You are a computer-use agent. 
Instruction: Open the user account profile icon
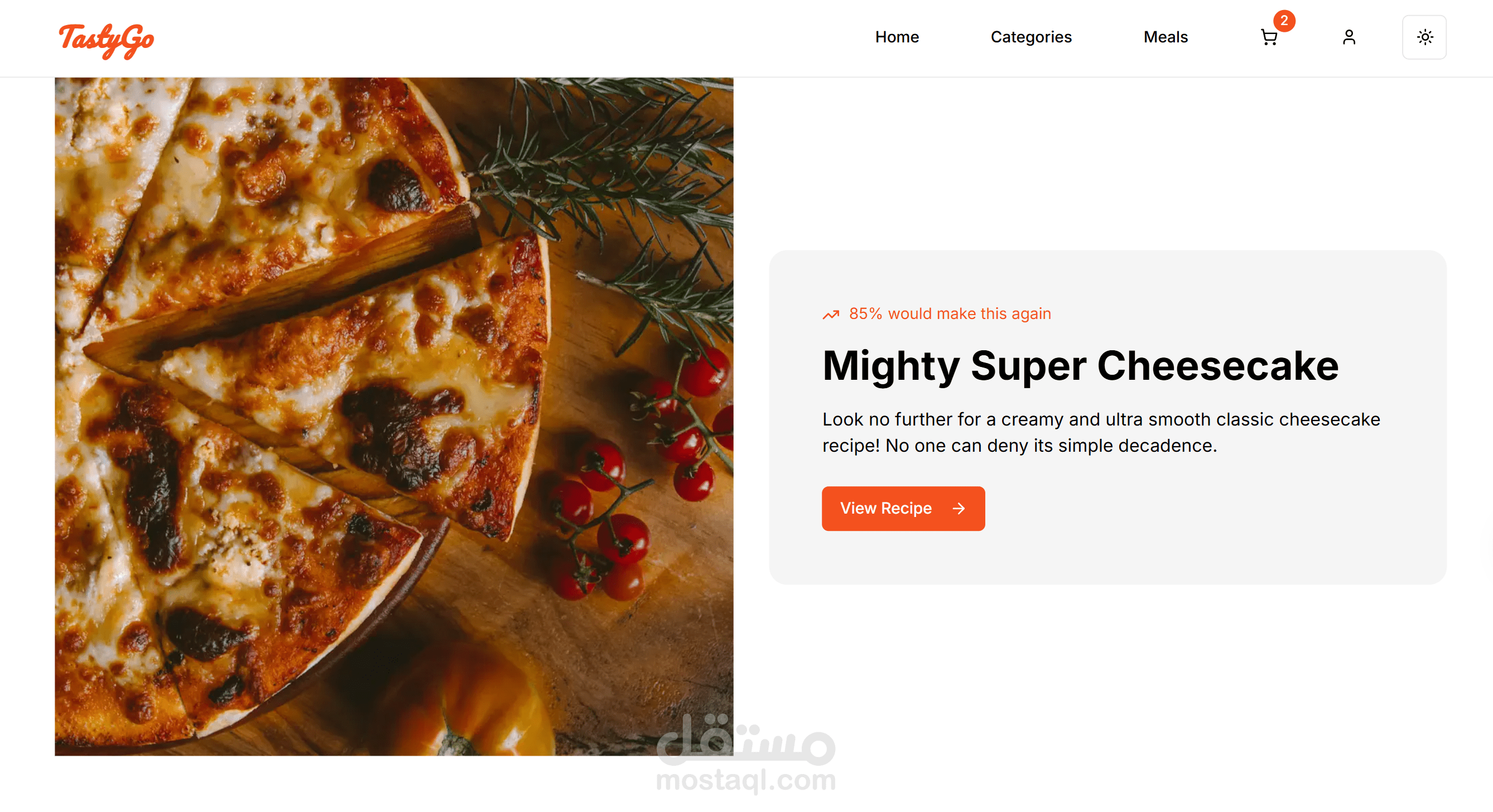(x=1348, y=38)
